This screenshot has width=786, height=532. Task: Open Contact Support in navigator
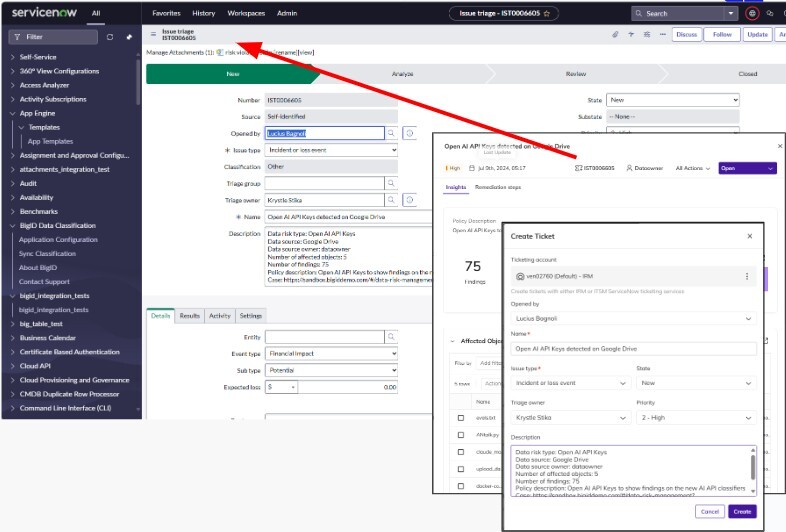(x=44, y=282)
